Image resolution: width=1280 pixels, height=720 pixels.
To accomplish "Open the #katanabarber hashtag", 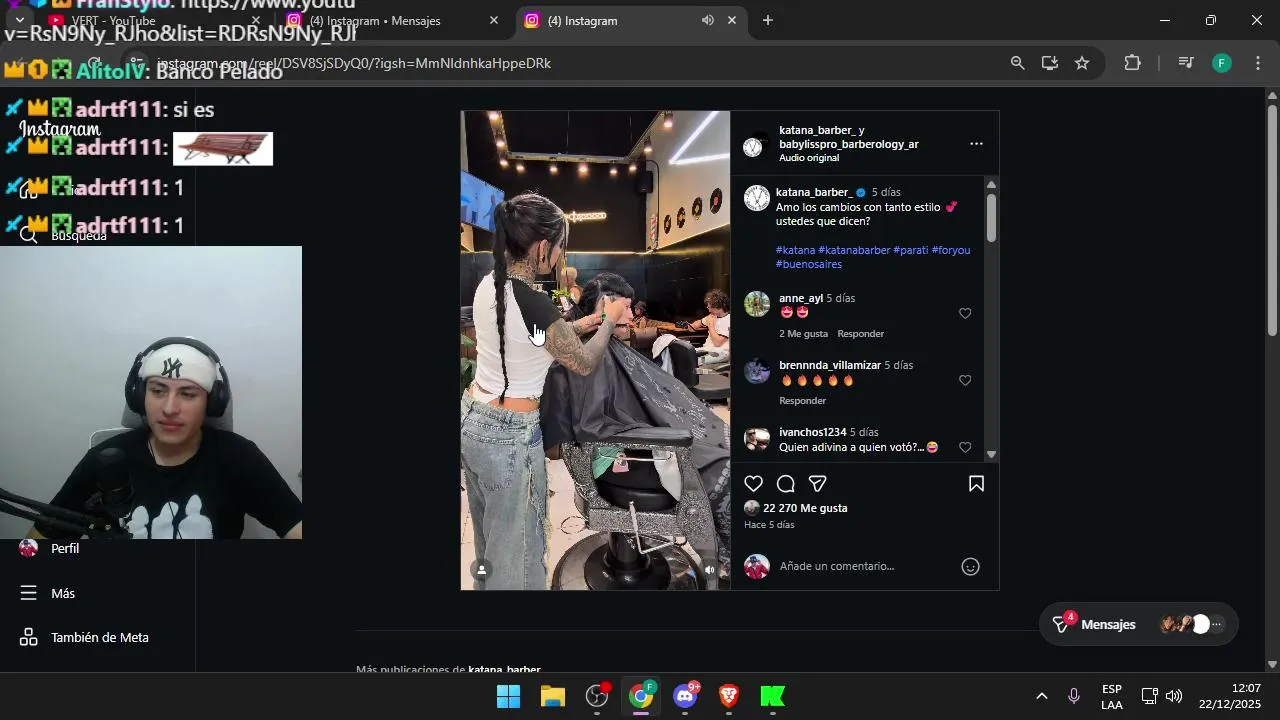I will pos(854,250).
